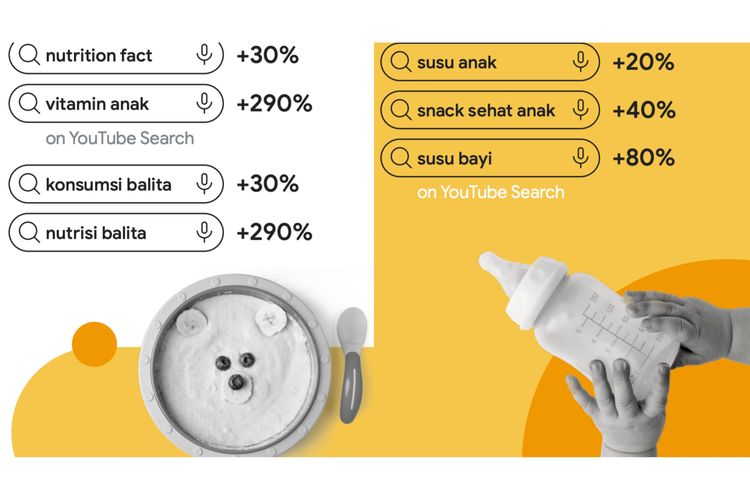Image resolution: width=750 pixels, height=500 pixels.
Task: Select the 'konsumsi balita' search field
Action: (108, 184)
